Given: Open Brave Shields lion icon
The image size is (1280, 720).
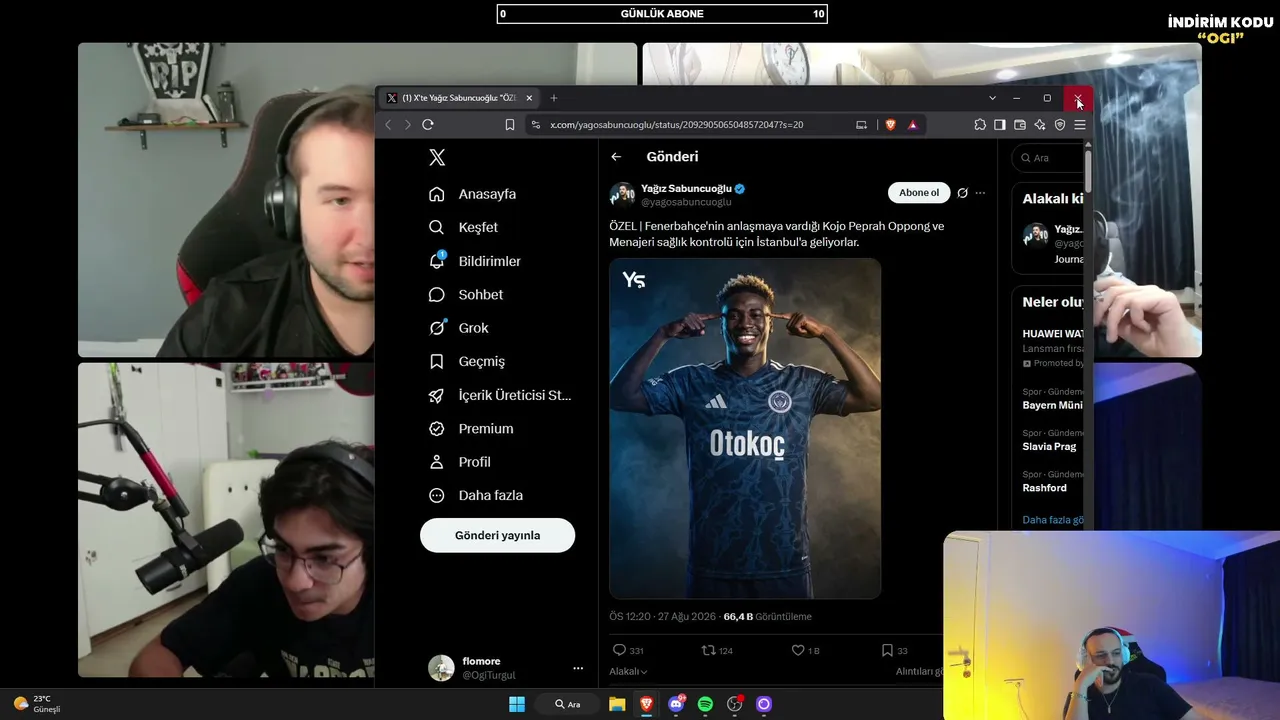Looking at the screenshot, I should click(890, 125).
